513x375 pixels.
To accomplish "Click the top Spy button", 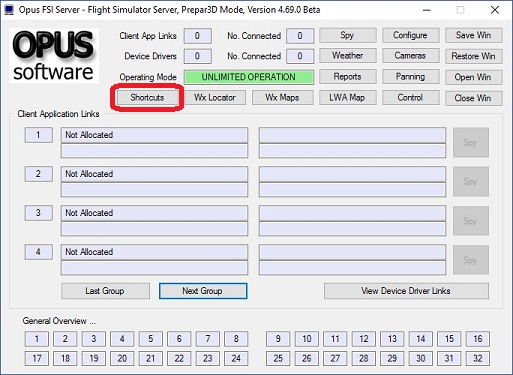I will pyautogui.click(x=347, y=35).
